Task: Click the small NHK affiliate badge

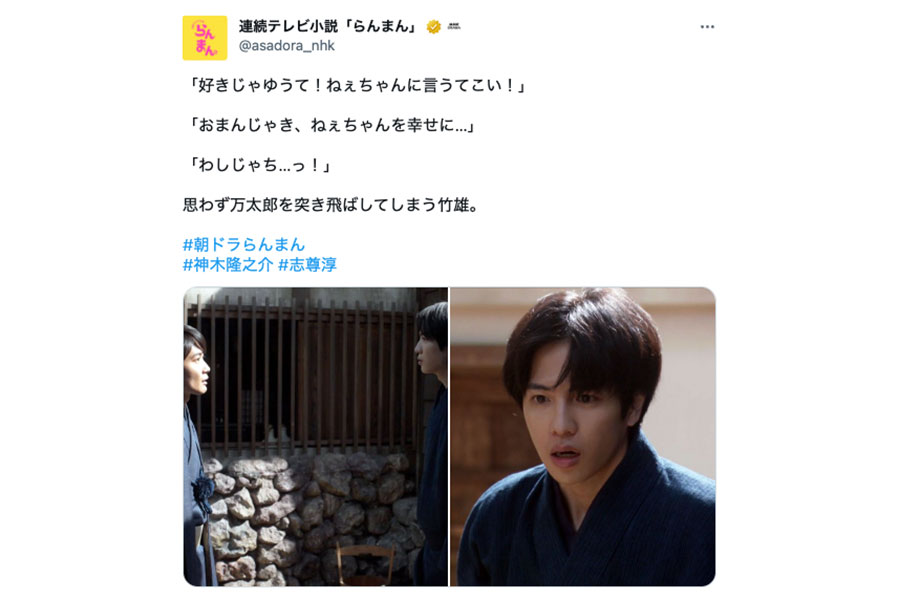Action: [454, 26]
